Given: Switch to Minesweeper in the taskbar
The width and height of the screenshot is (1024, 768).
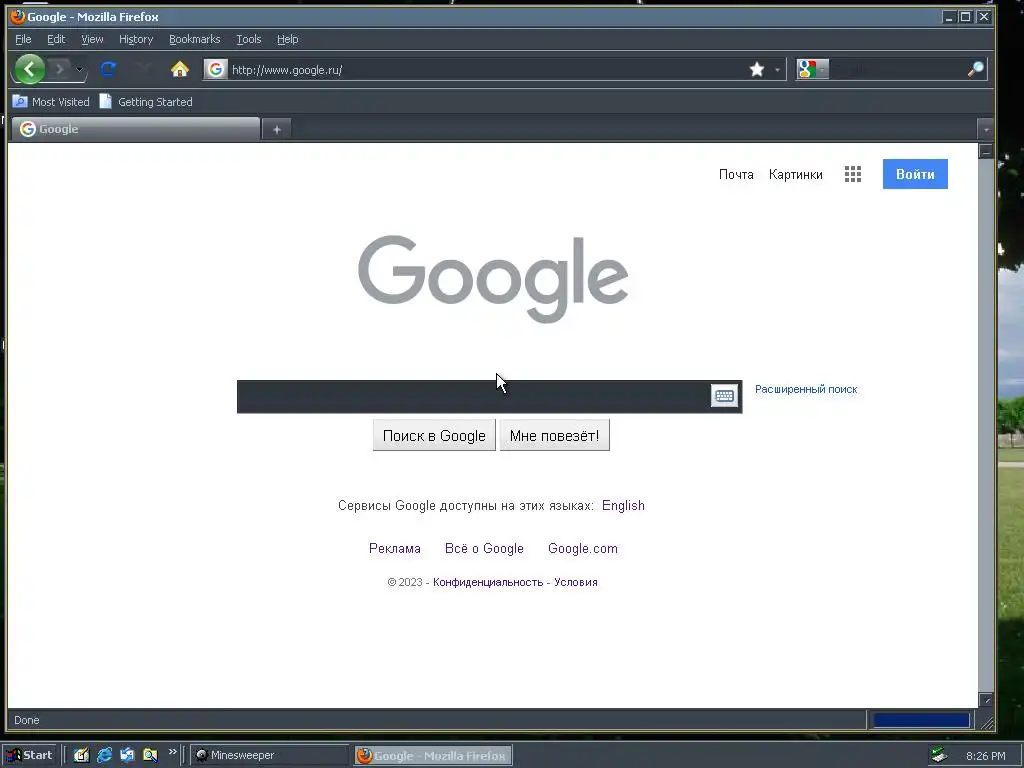Looking at the screenshot, I should tap(270, 755).
